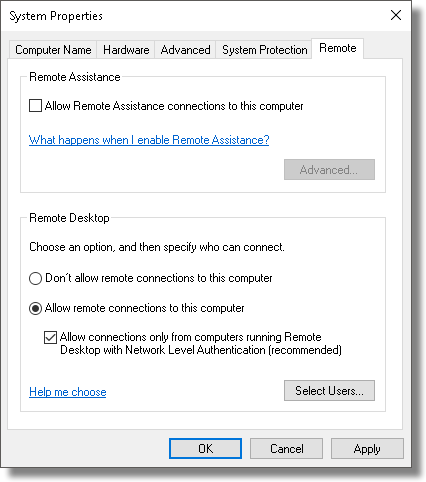
Task: Choose Allow remote connections to this computer
Action: pos(35,308)
